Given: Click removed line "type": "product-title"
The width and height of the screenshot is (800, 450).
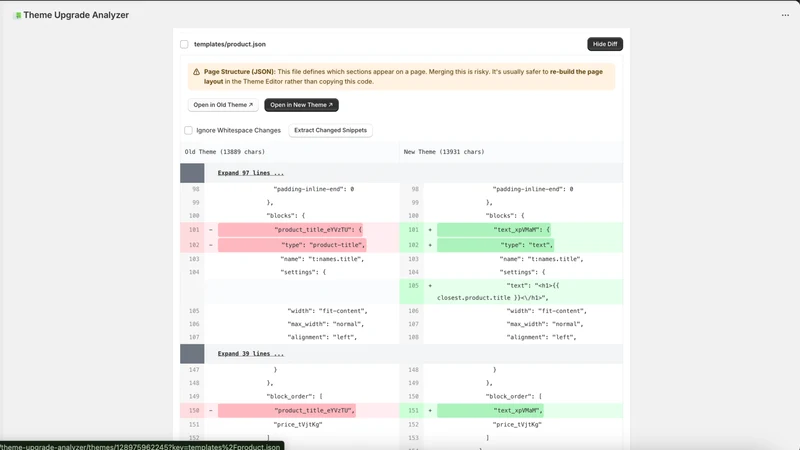Looking at the screenshot, I should [292, 245].
